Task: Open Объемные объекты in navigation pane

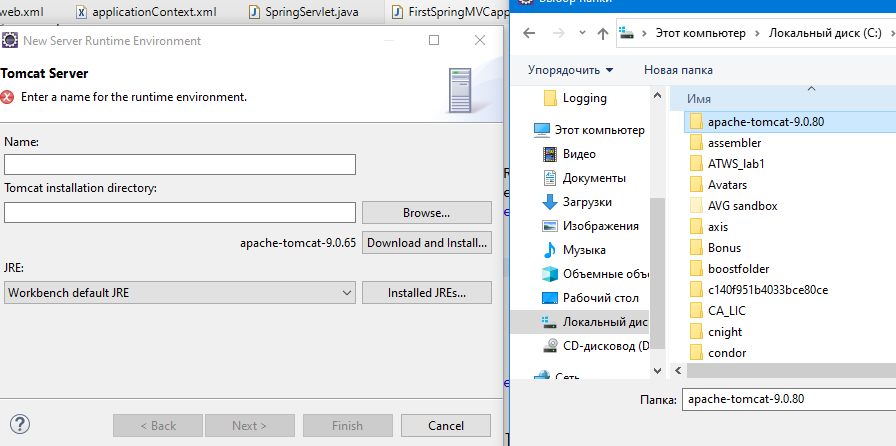Action: [594, 274]
